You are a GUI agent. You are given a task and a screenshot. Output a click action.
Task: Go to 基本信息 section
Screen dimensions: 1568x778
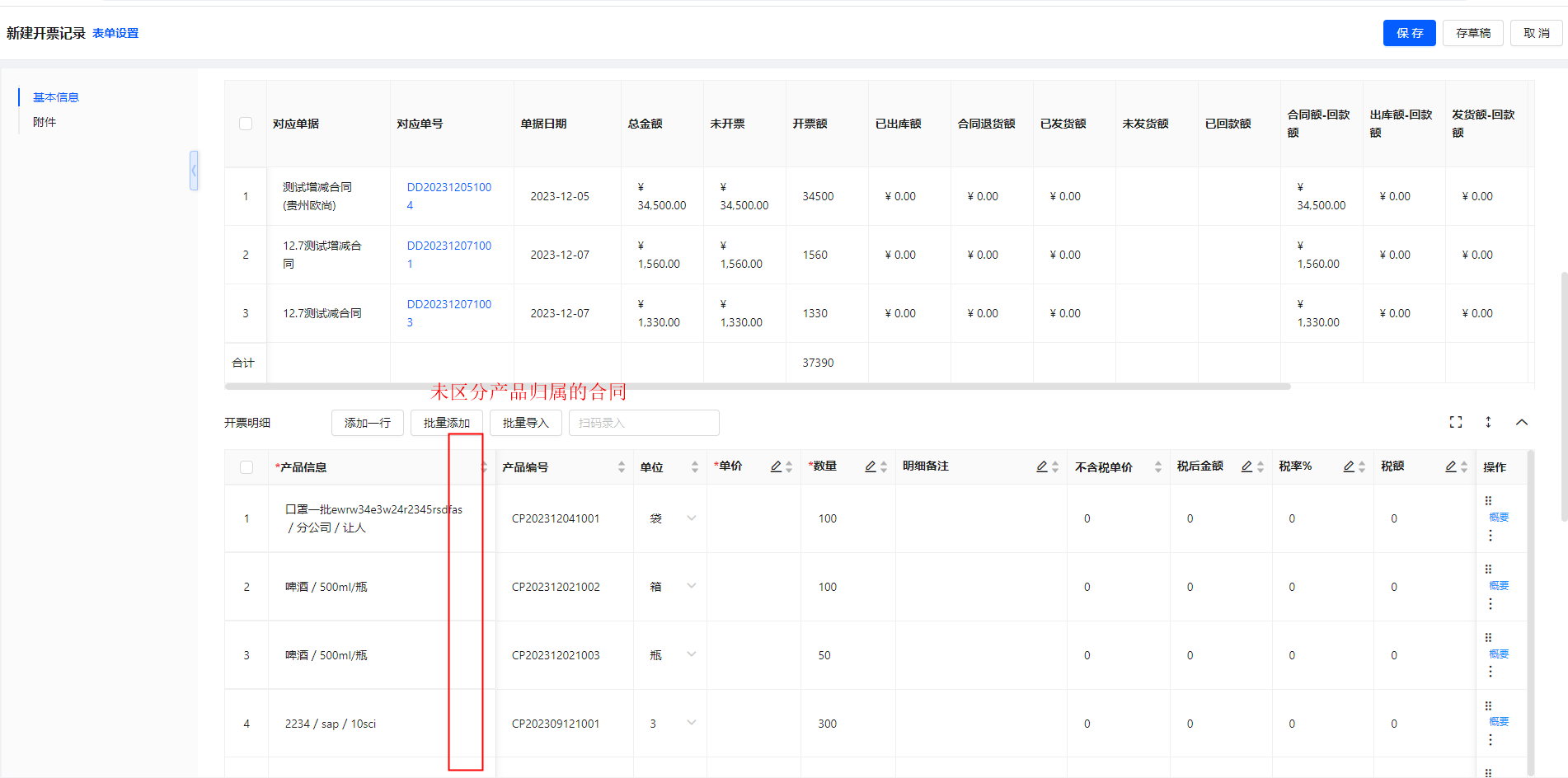tap(56, 97)
